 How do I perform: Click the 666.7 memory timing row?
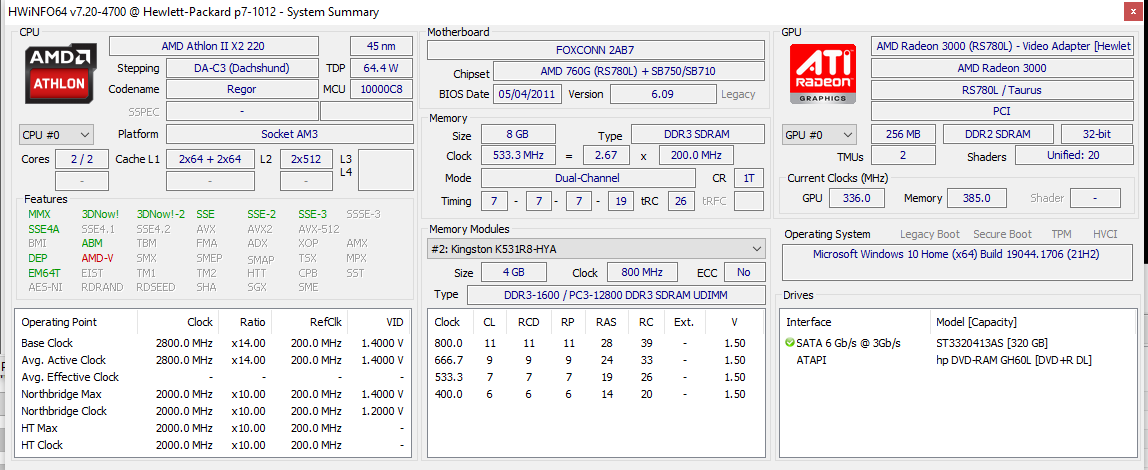(594, 360)
